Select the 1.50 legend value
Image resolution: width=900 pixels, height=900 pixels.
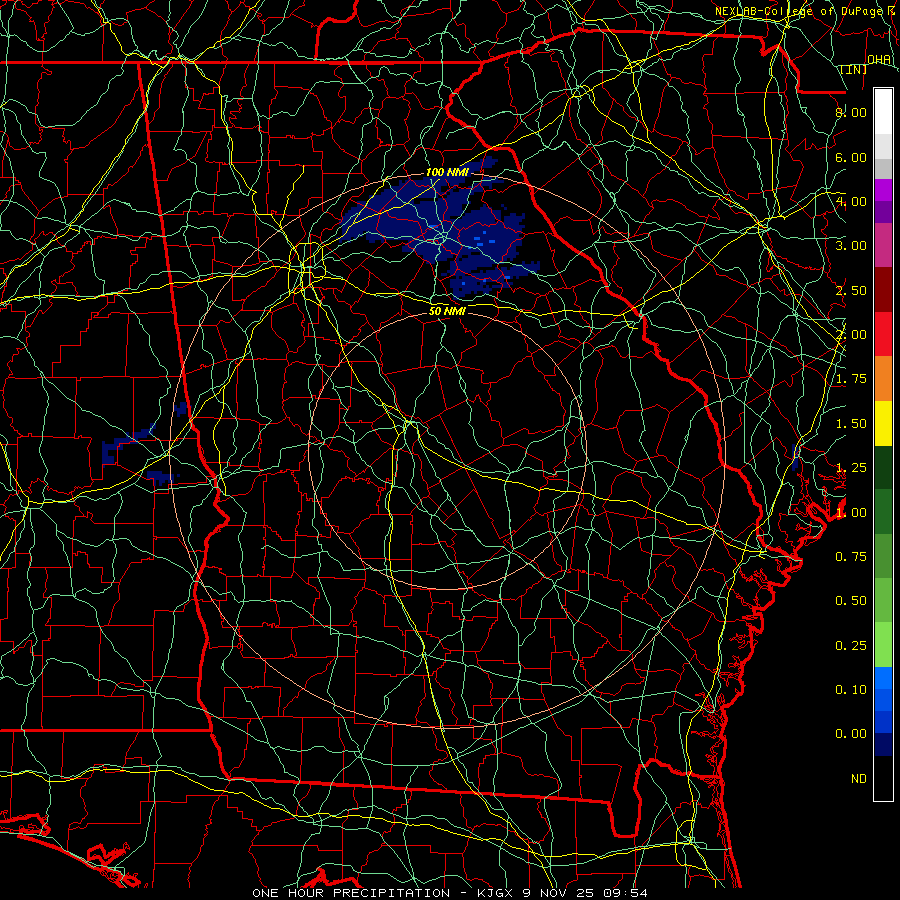click(851, 424)
